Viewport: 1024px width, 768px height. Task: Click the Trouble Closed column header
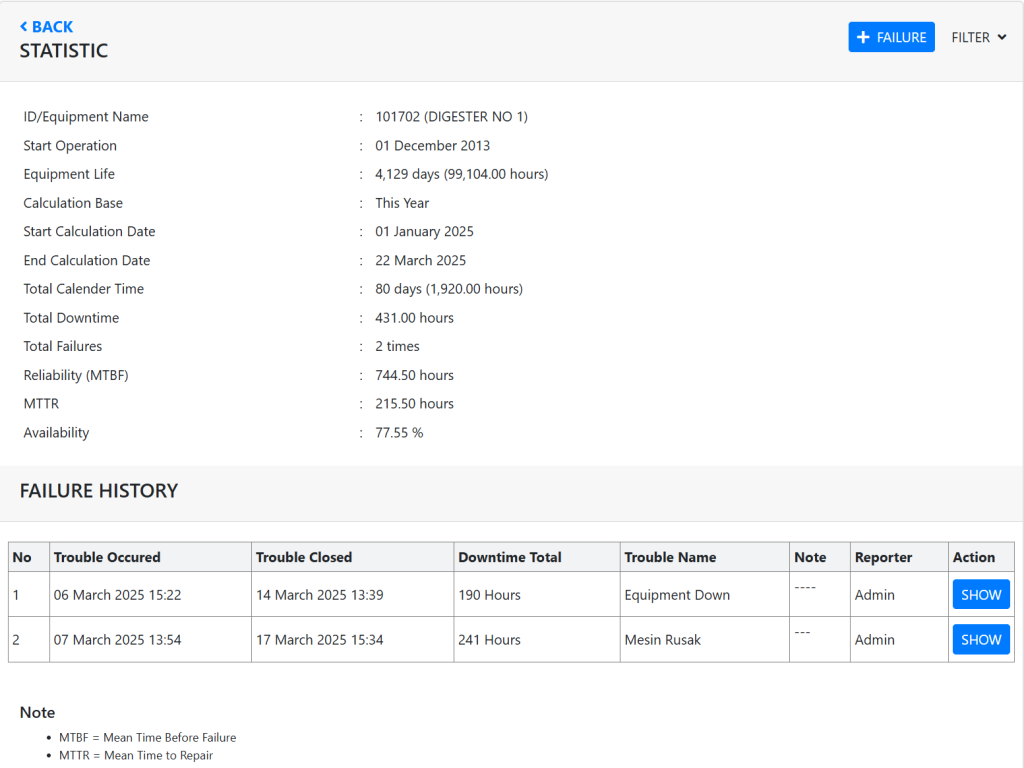(x=304, y=557)
